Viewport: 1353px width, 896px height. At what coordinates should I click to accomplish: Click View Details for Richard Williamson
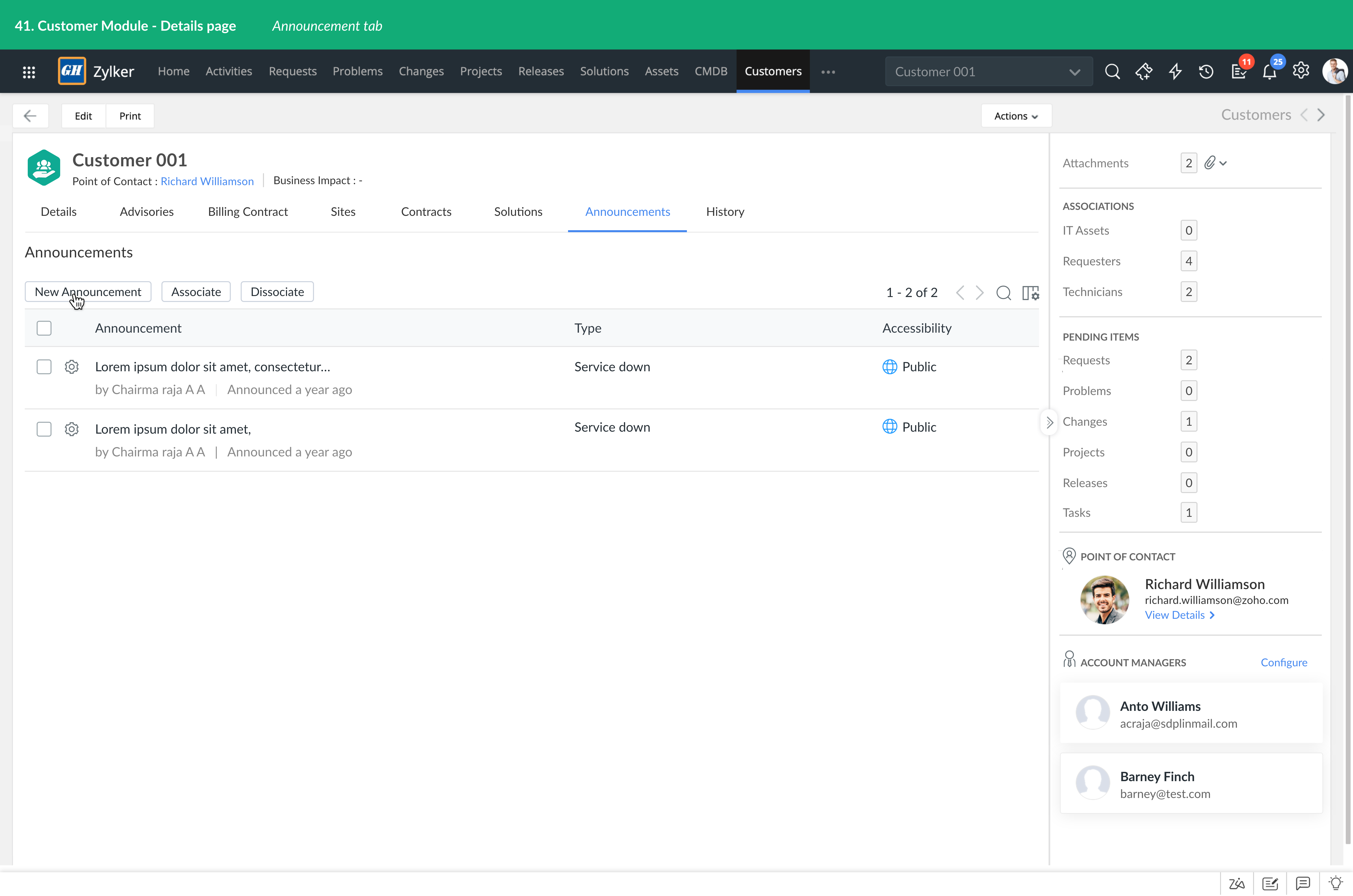coord(1180,615)
